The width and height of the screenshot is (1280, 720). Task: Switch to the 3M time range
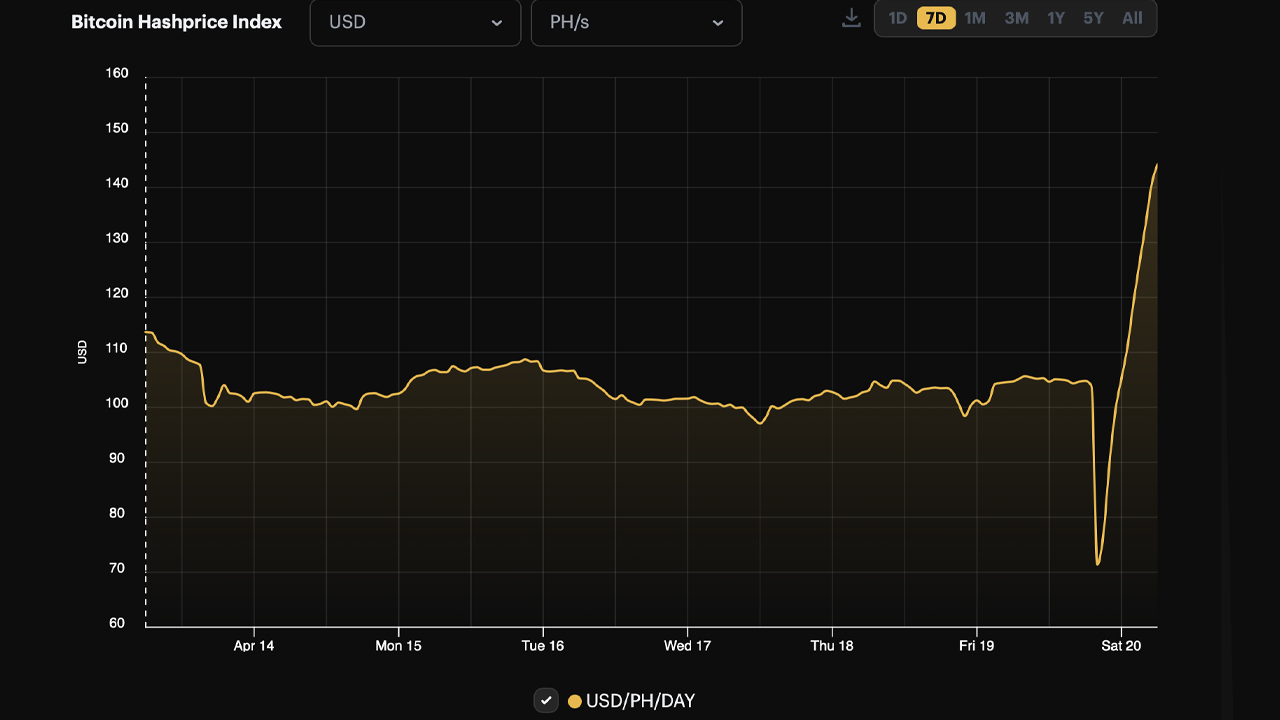tap(1014, 17)
